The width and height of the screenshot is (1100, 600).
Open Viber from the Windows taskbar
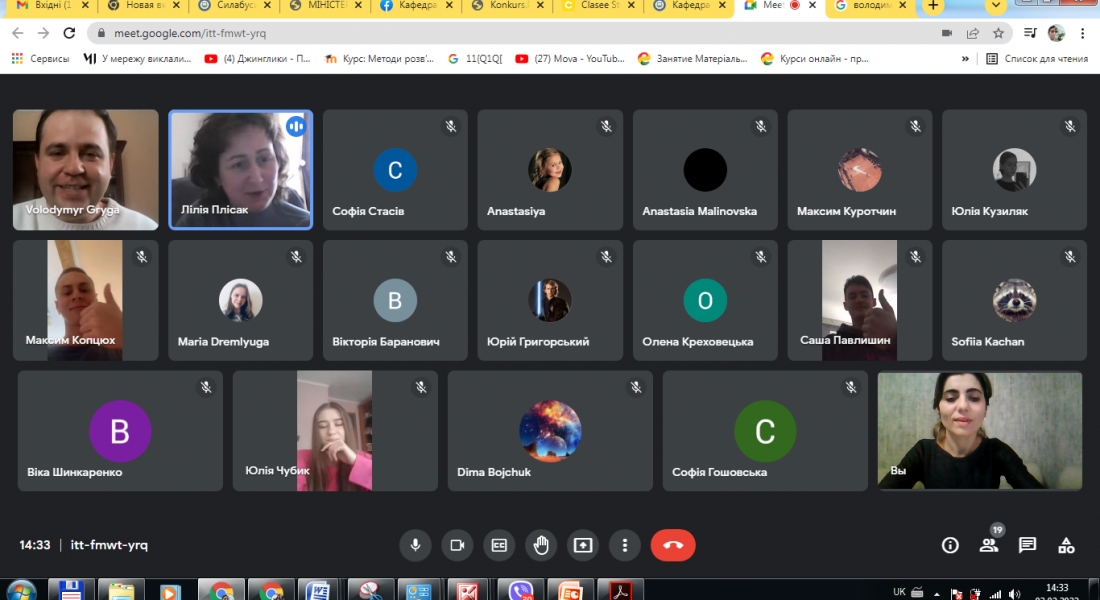521,591
